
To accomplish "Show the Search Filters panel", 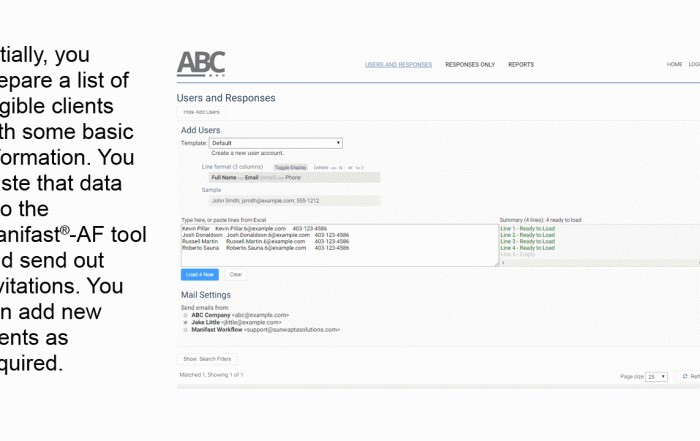I will [x=206, y=358].
